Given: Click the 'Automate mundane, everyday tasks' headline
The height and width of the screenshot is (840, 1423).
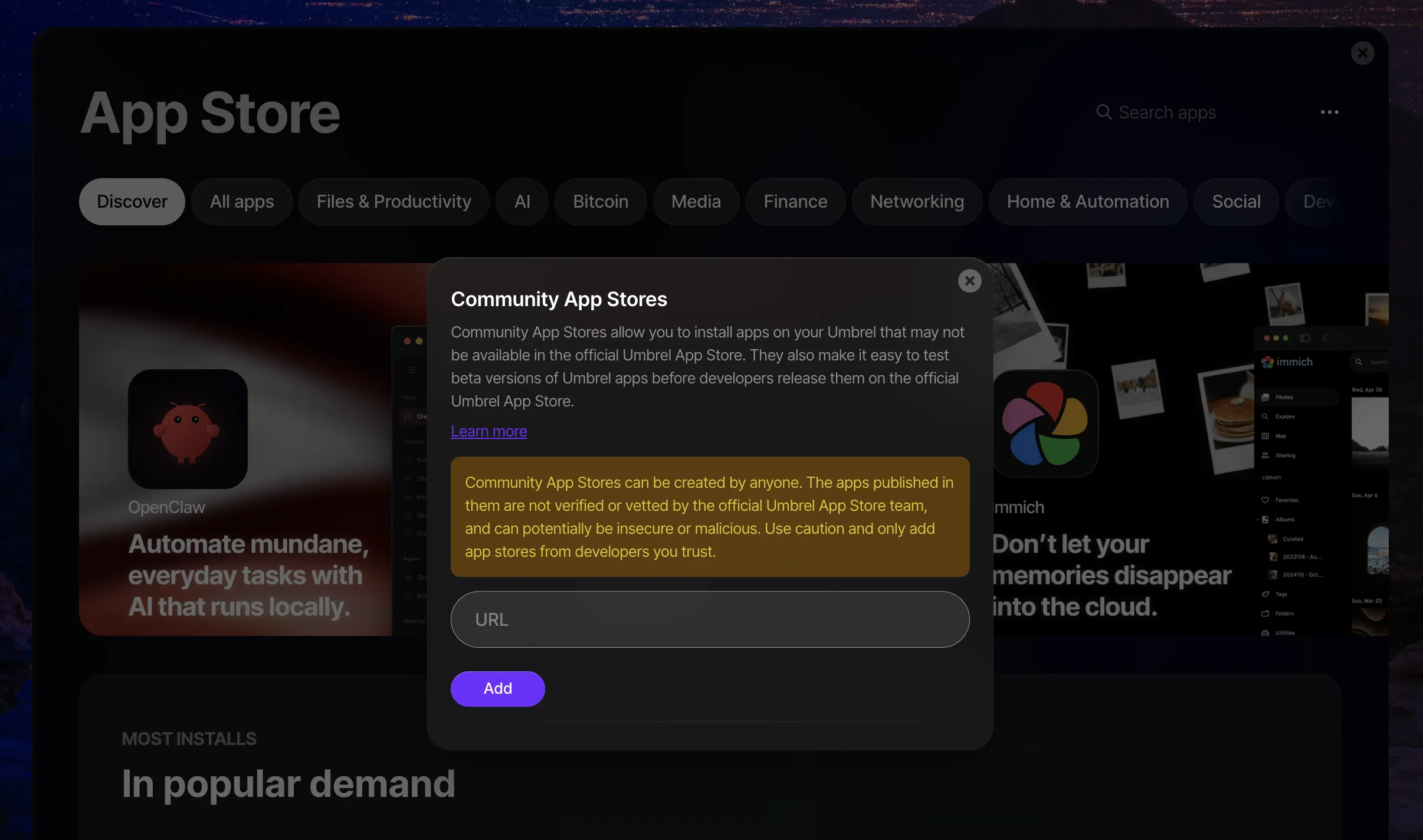Looking at the screenshot, I should click(x=249, y=575).
